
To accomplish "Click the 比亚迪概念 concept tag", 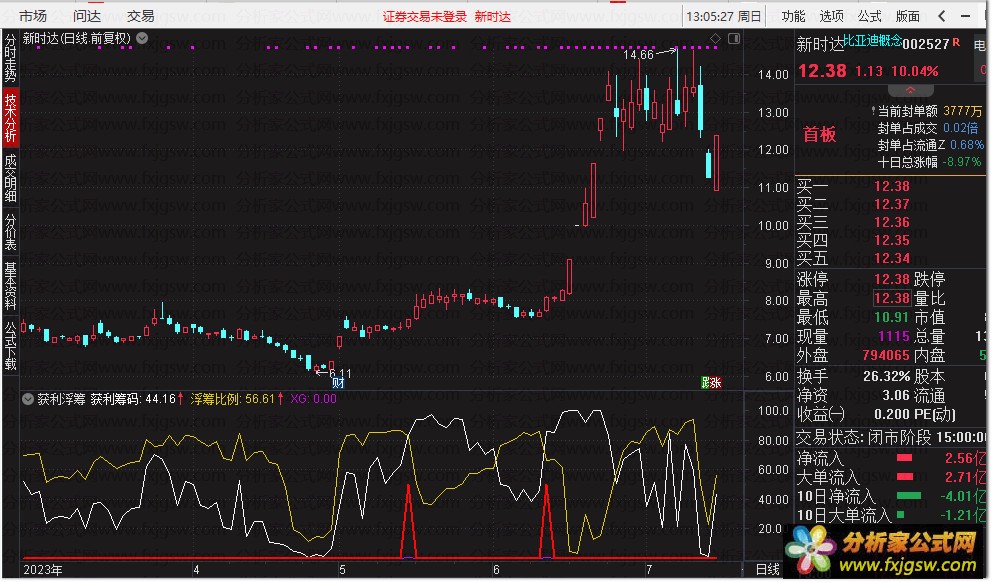I will [872, 41].
